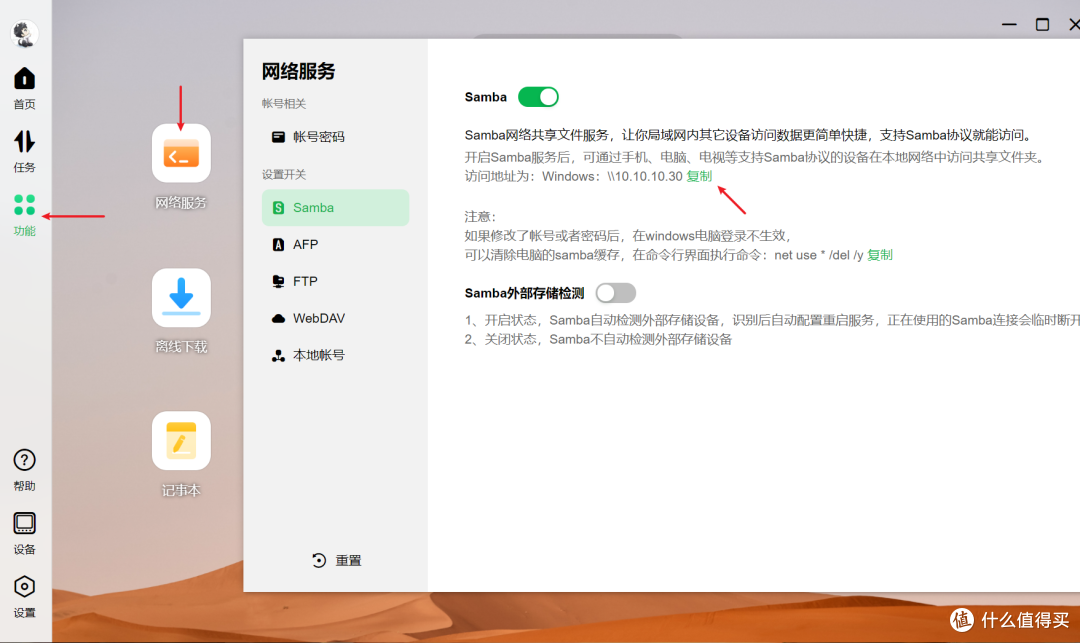This screenshot has height=643, width=1080.
Task: Open 设置 settings in sidebar
Action: [x=24, y=596]
